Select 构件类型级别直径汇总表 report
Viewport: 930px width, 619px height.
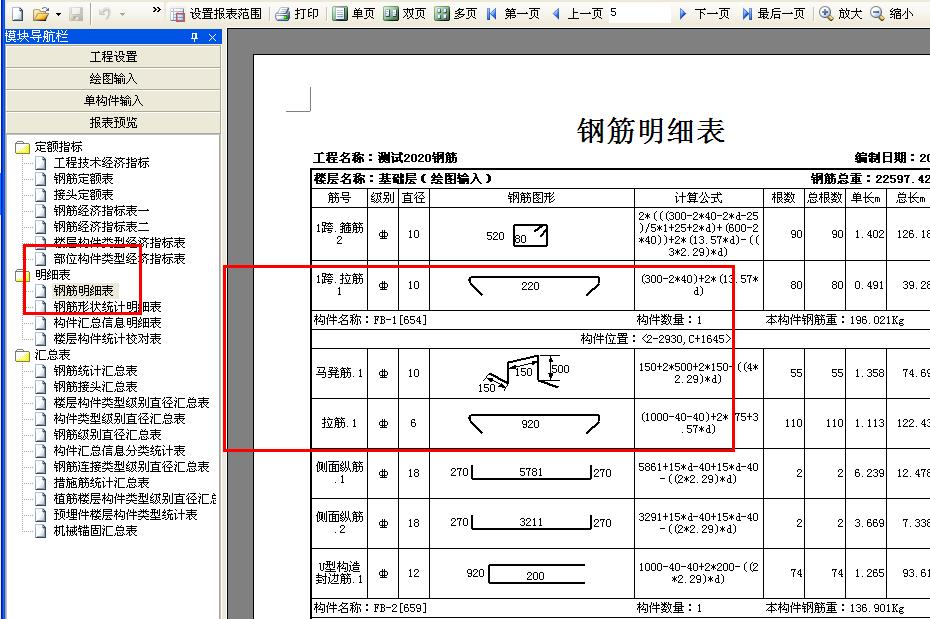click(119, 419)
